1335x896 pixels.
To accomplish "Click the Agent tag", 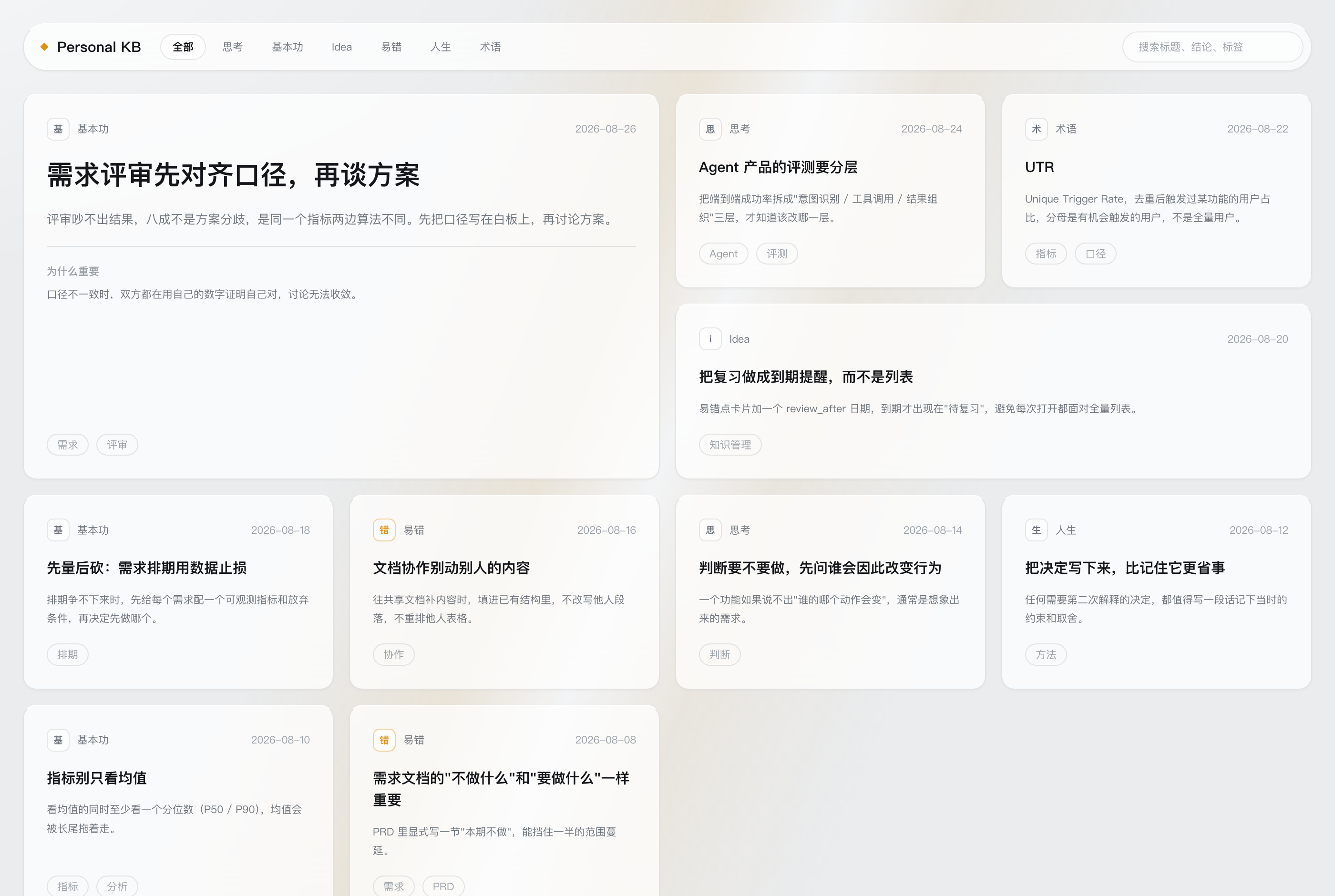I will coord(723,254).
